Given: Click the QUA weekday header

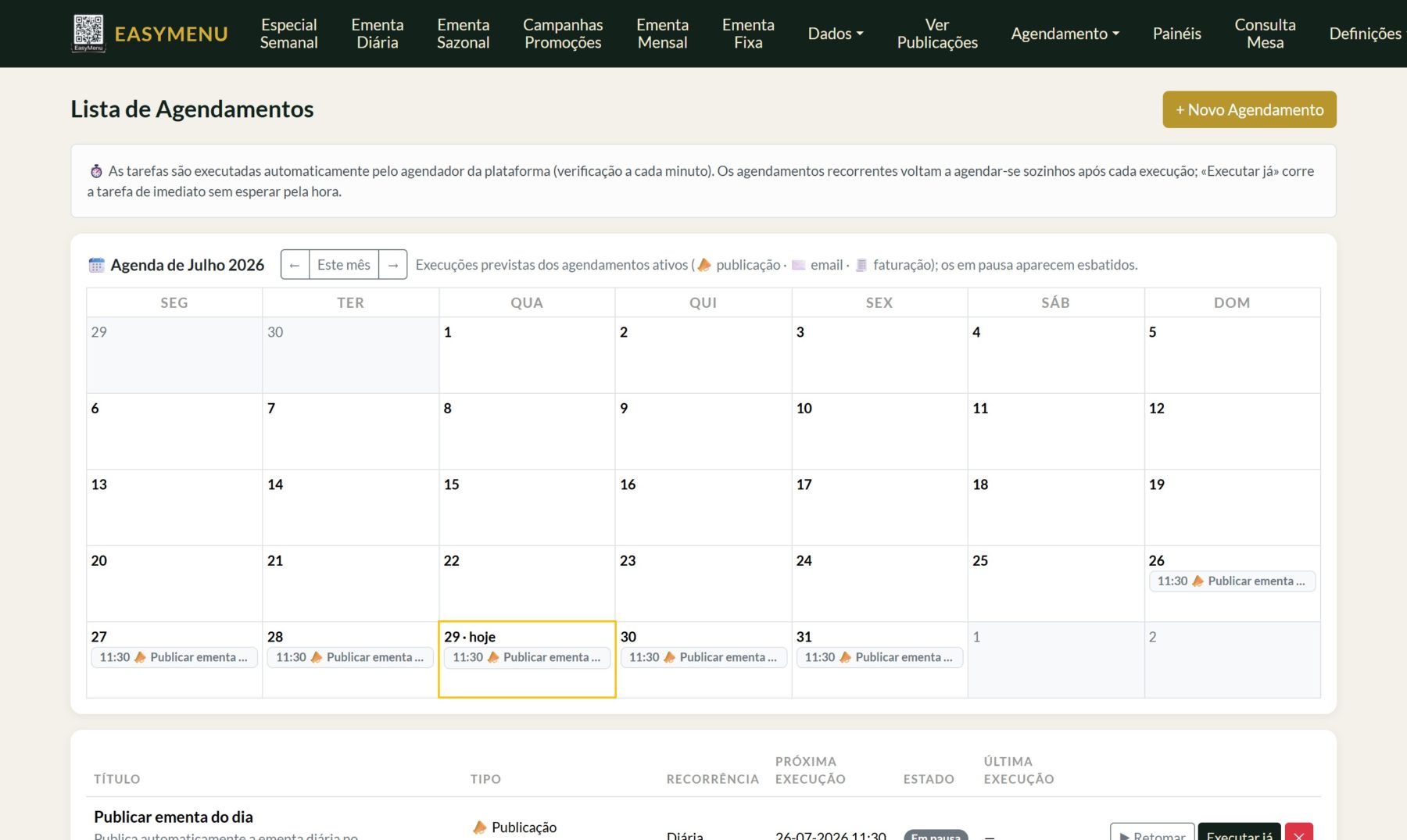Looking at the screenshot, I should click(x=527, y=302).
